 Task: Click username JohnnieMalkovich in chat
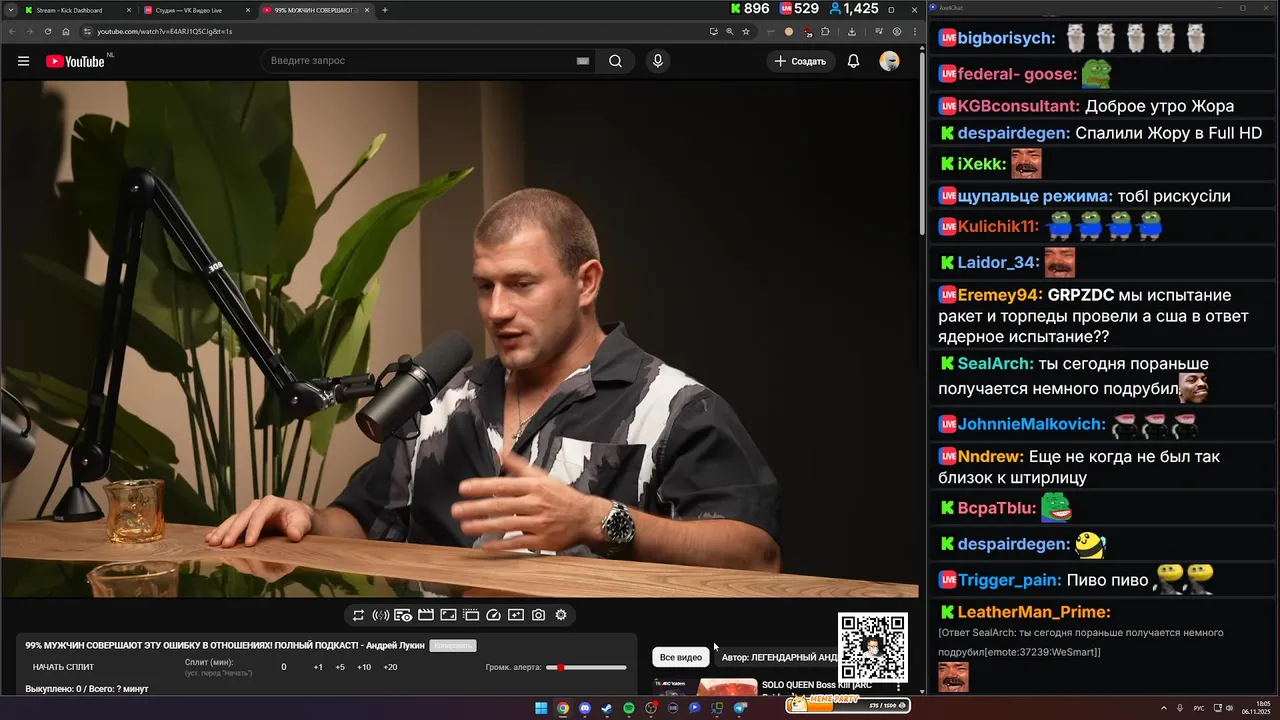(x=1032, y=424)
